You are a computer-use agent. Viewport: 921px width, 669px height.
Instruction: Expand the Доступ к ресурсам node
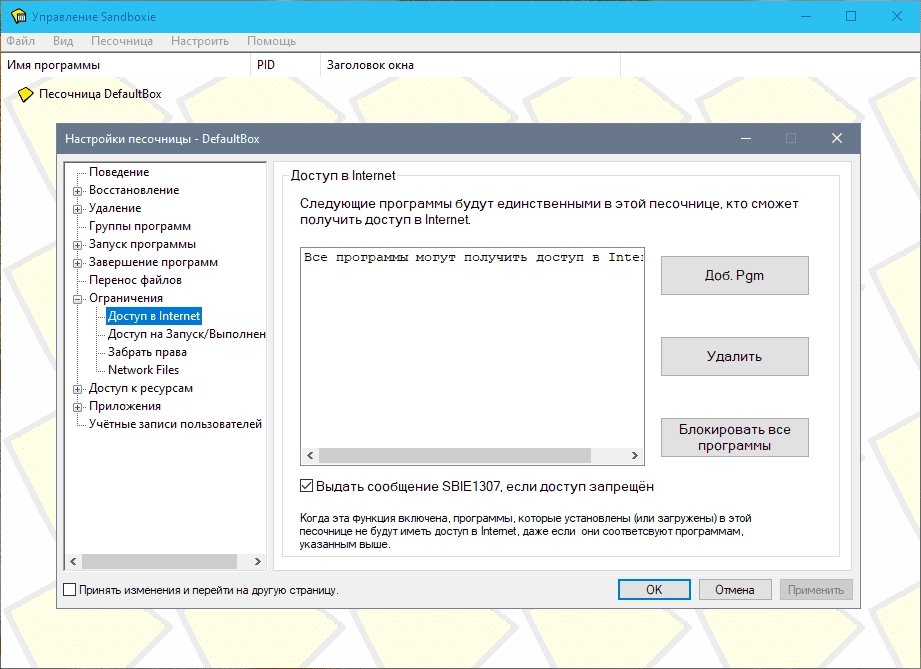(x=78, y=389)
